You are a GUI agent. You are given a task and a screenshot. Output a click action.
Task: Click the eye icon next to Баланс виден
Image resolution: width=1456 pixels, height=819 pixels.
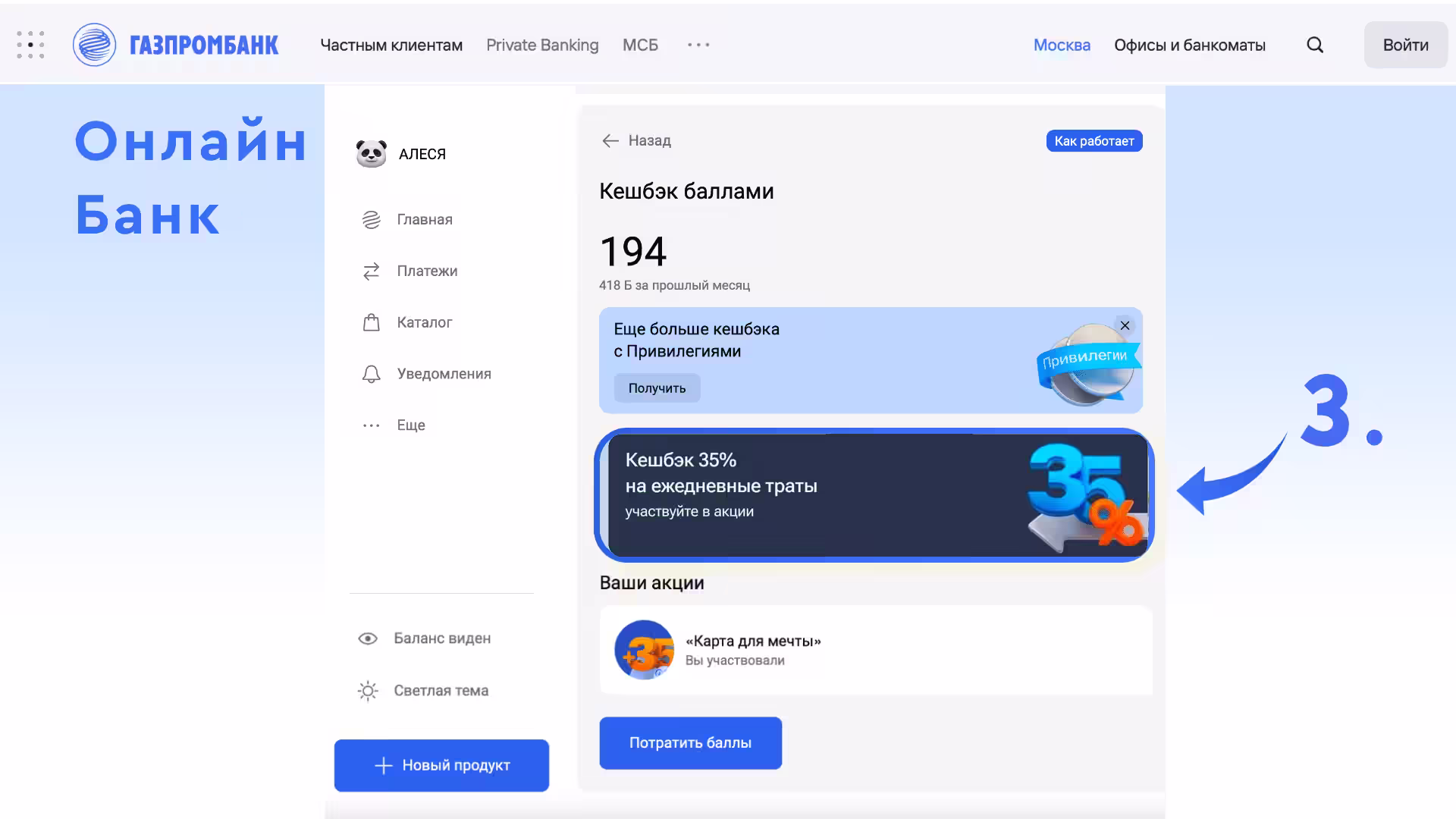[x=368, y=639]
